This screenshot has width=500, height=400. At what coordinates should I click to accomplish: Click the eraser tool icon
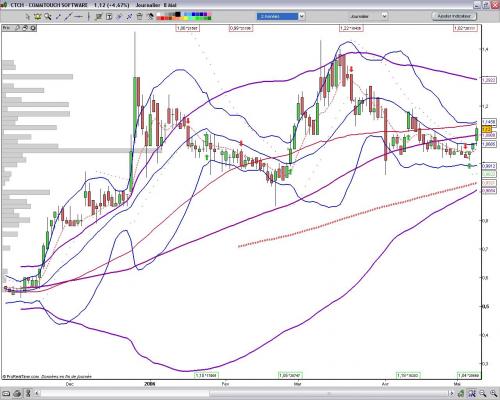[x=150, y=17]
